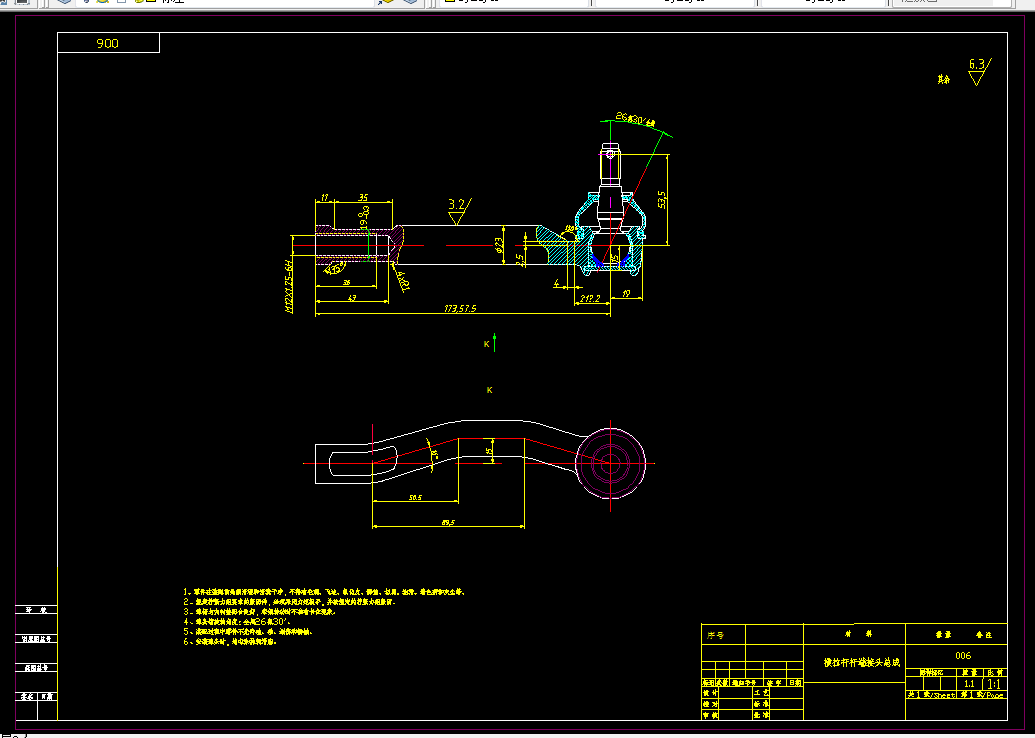Pick the M12X1.25-6H thread annotation

click(x=288, y=286)
